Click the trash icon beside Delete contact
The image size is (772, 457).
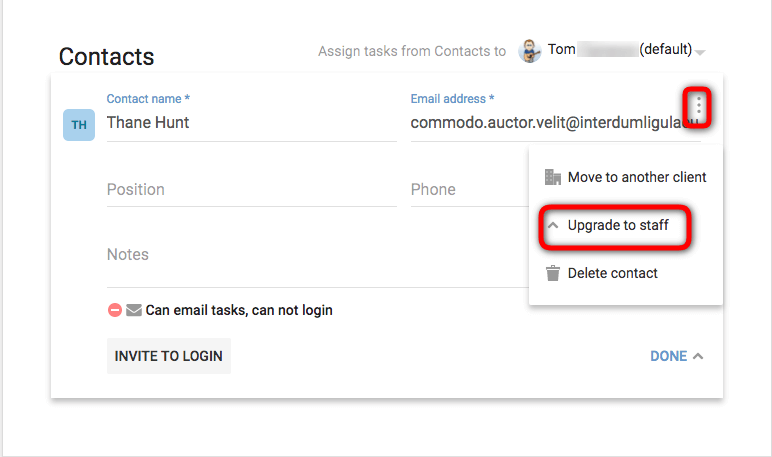click(x=552, y=273)
